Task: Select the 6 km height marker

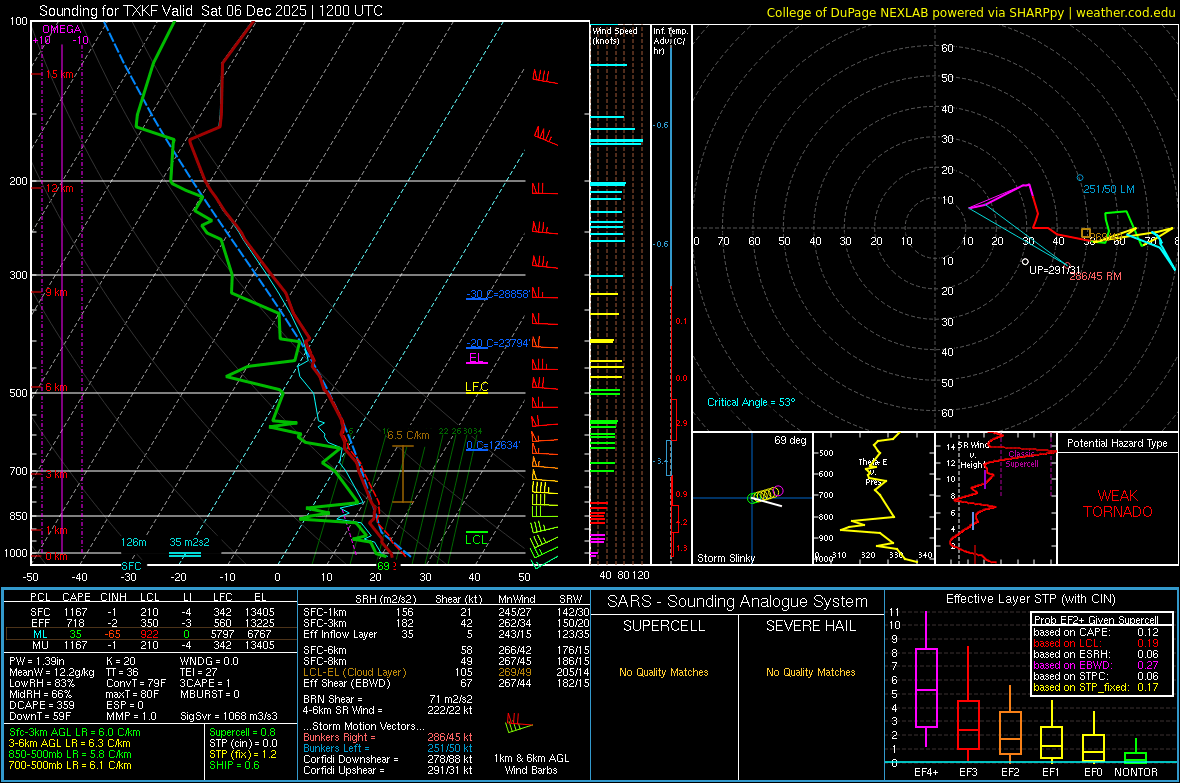Action: [56, 387]
